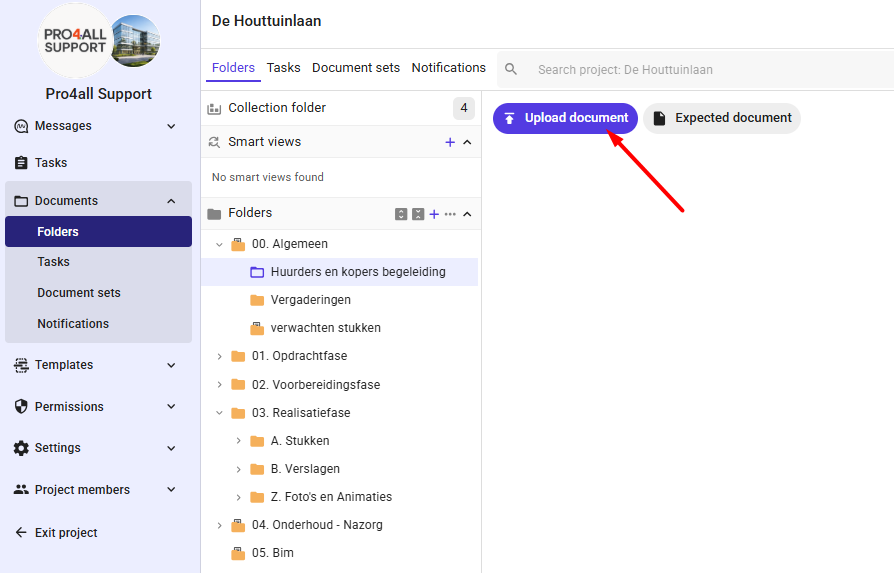
Task: Expand the B. Verslagen folder
Action: click(238, 469)
